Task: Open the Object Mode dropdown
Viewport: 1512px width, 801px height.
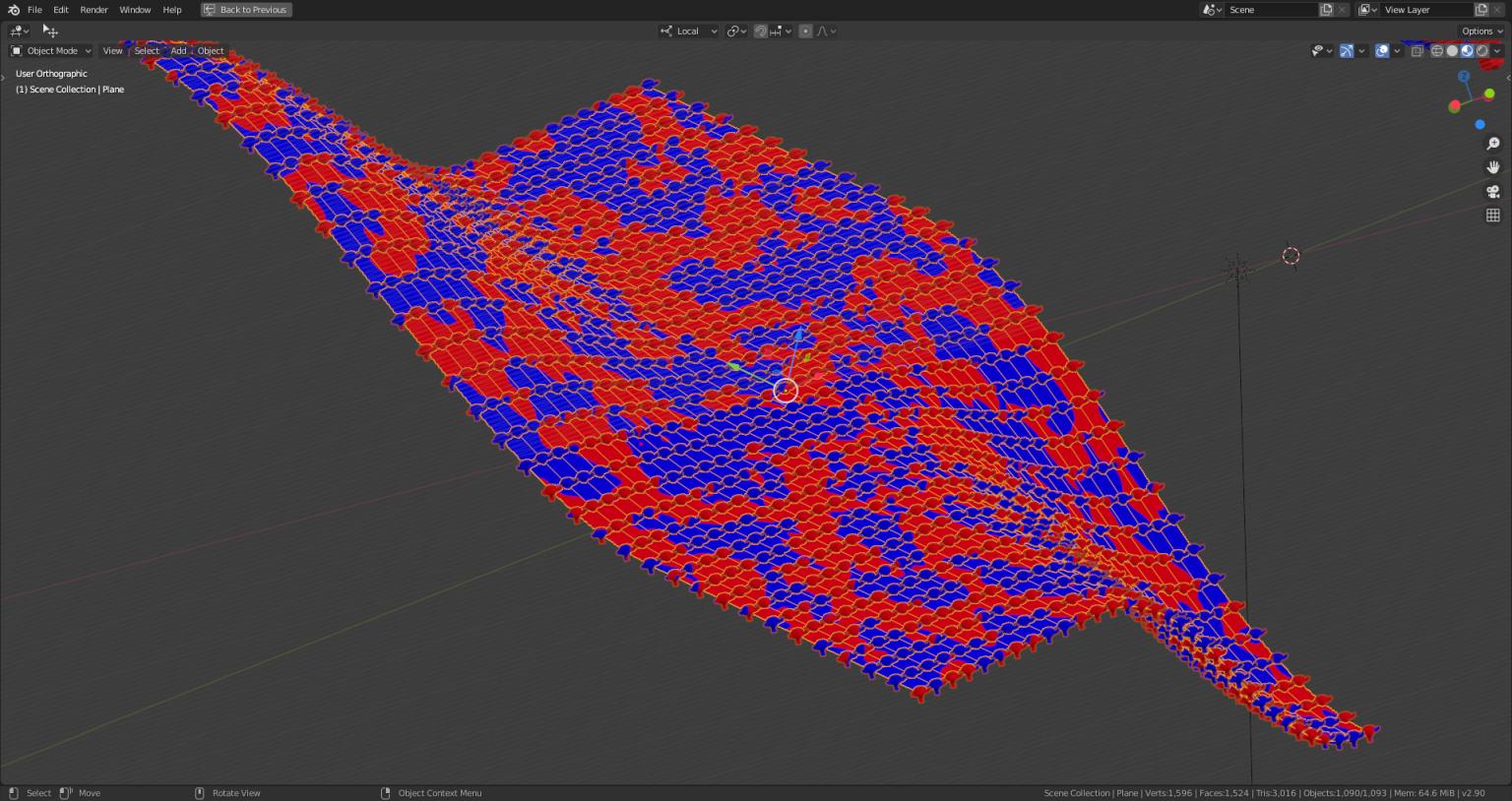Action: pyautogui.click(x=51, y=51)
